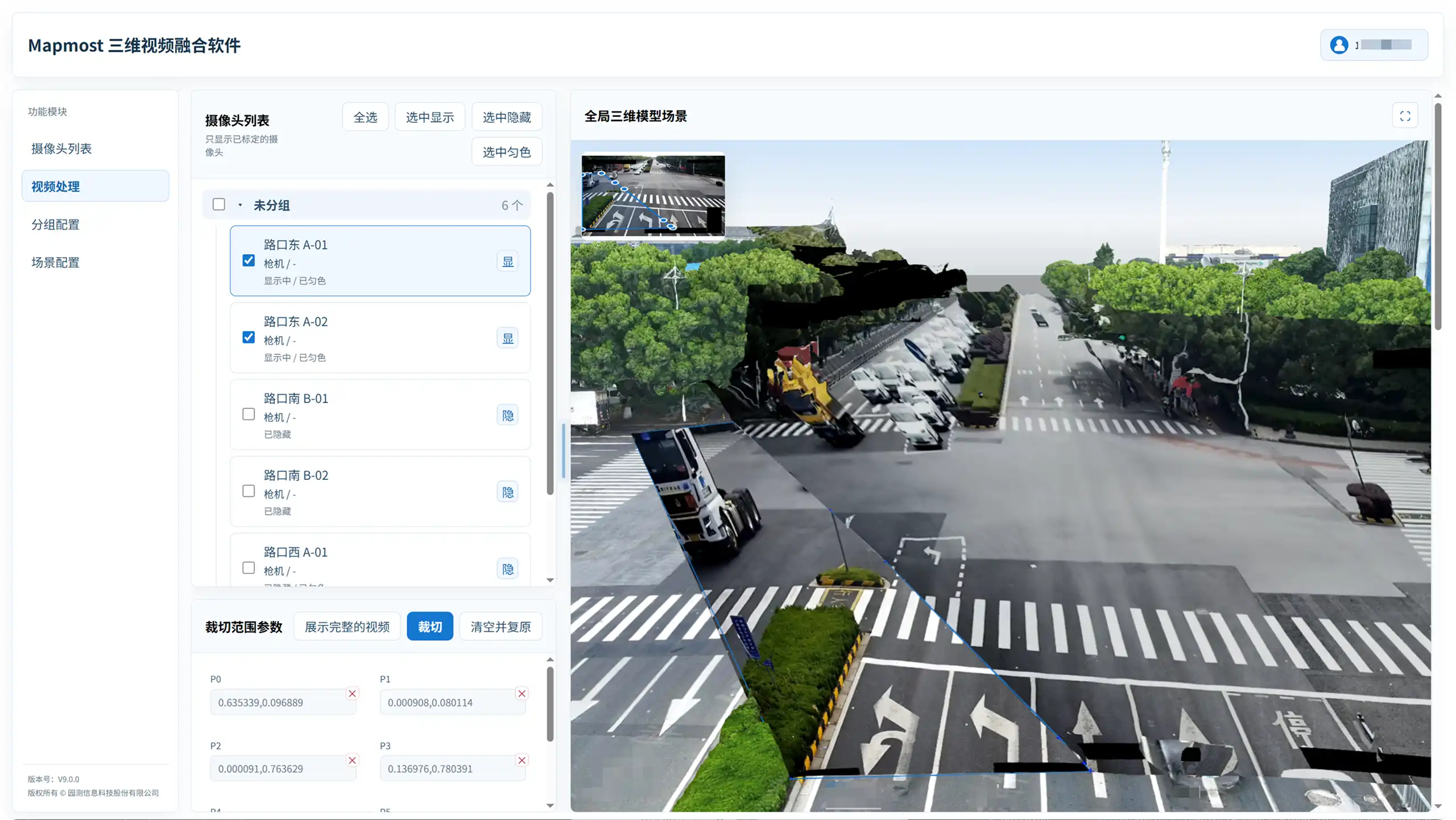Screen dimensions: 1456x820
Task: Open 摄像头列表 module in sidebar
Action: 96,148
